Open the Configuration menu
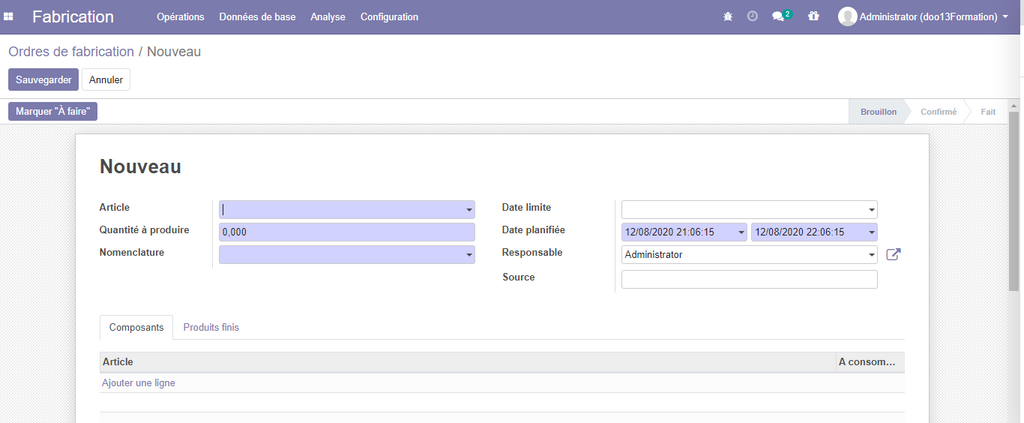This screenshot has width=1024, height=423. point(389,17)
